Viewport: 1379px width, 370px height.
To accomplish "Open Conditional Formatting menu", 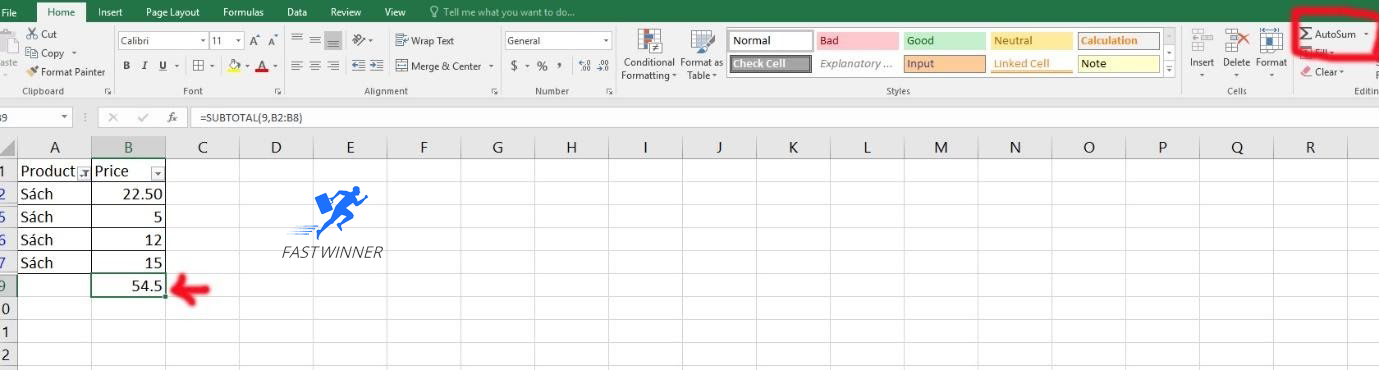I will pos(649,55).
